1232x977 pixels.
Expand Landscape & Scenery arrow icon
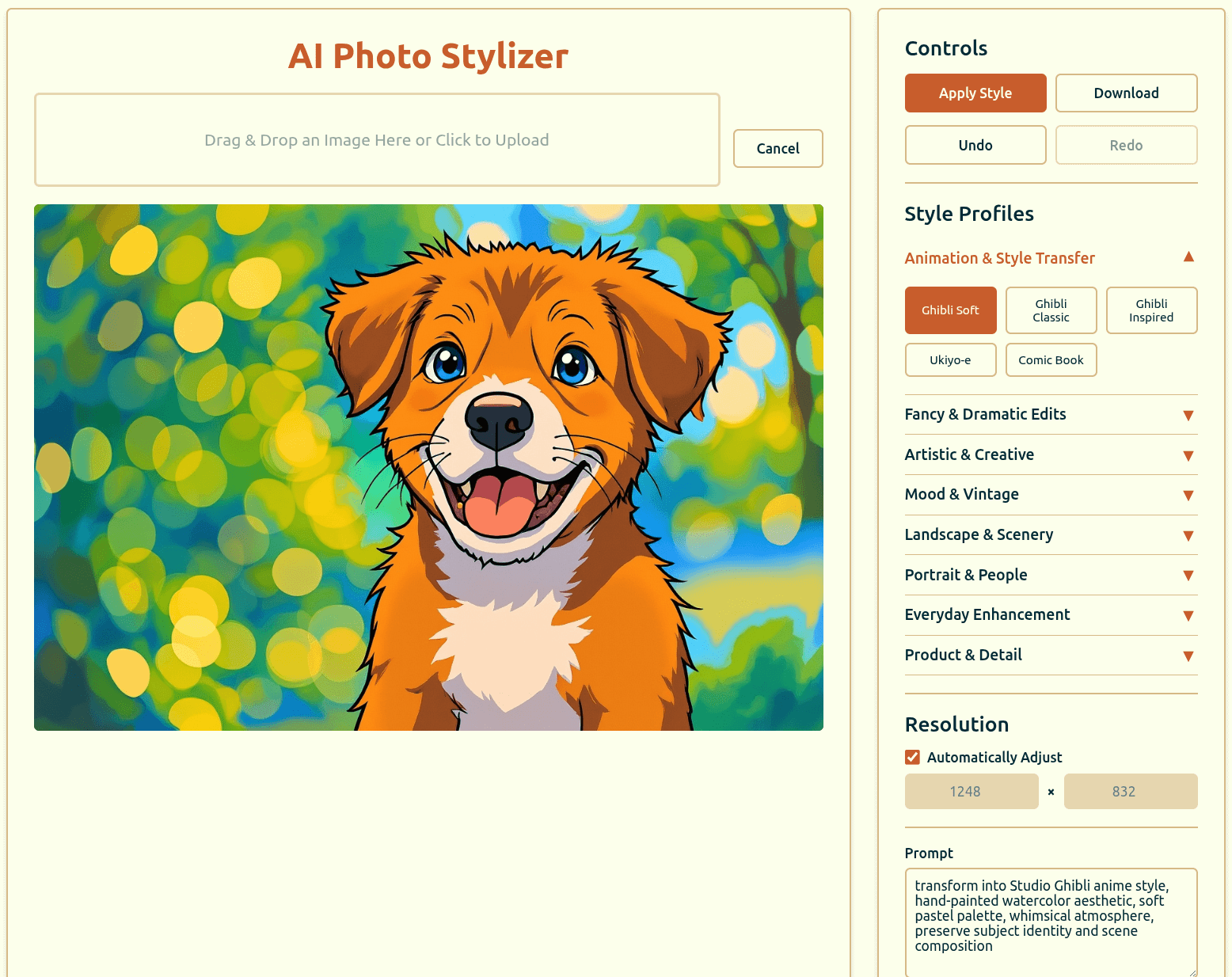point(1188,536)
